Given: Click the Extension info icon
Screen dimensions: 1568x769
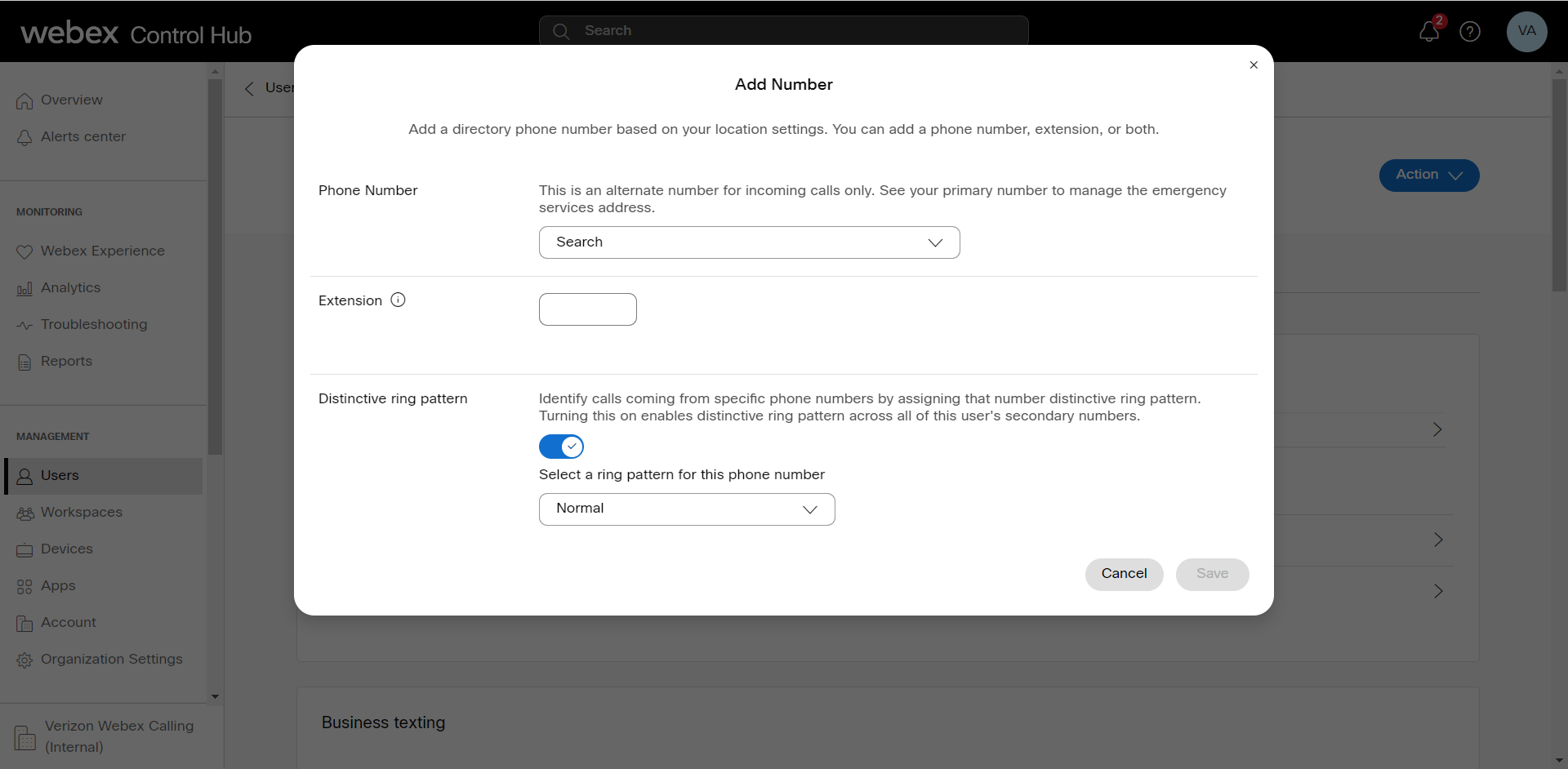Looking at the screenshot, I should (x=398, y=300).
